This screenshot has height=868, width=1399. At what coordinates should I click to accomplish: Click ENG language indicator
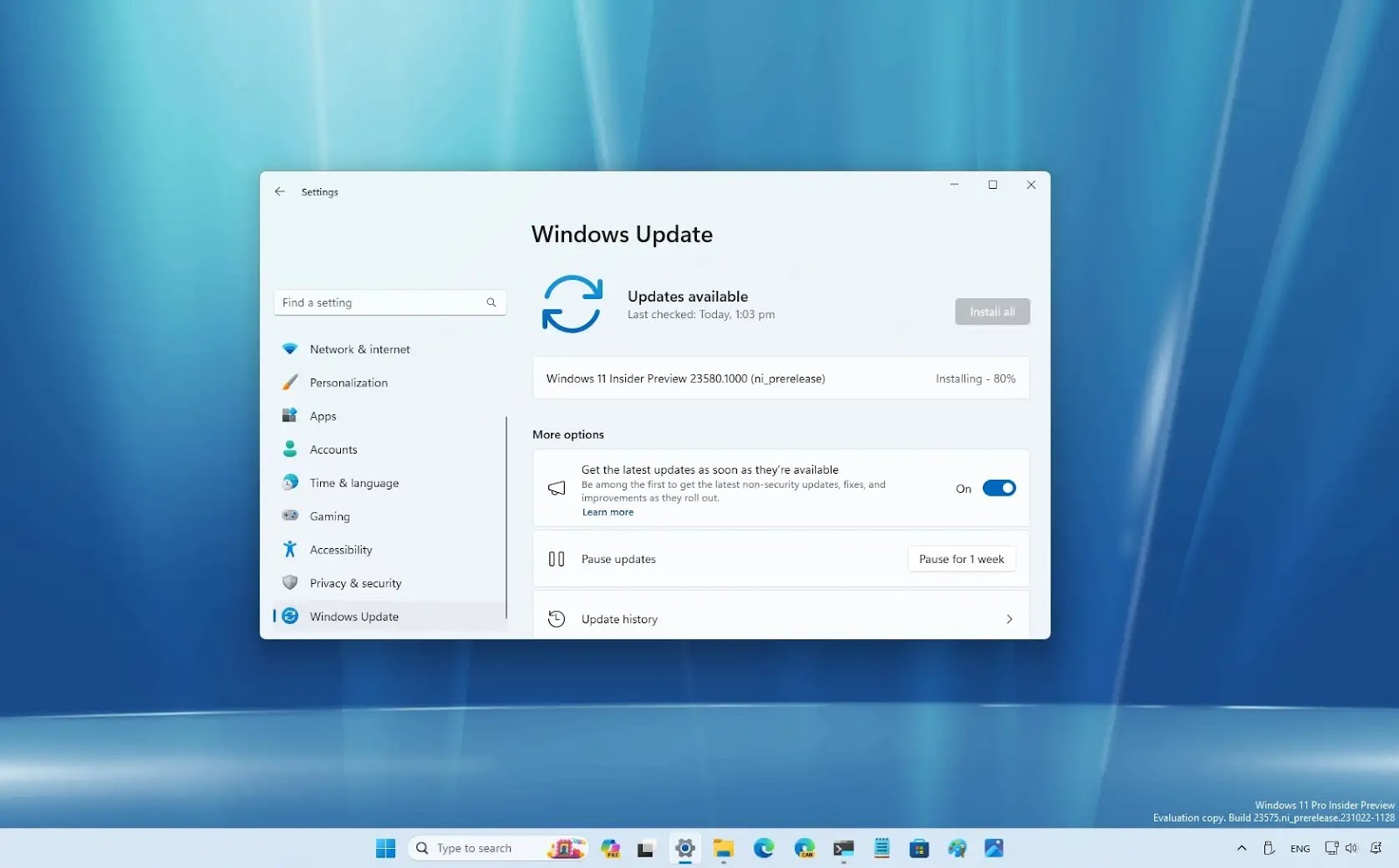point(1300,849)
